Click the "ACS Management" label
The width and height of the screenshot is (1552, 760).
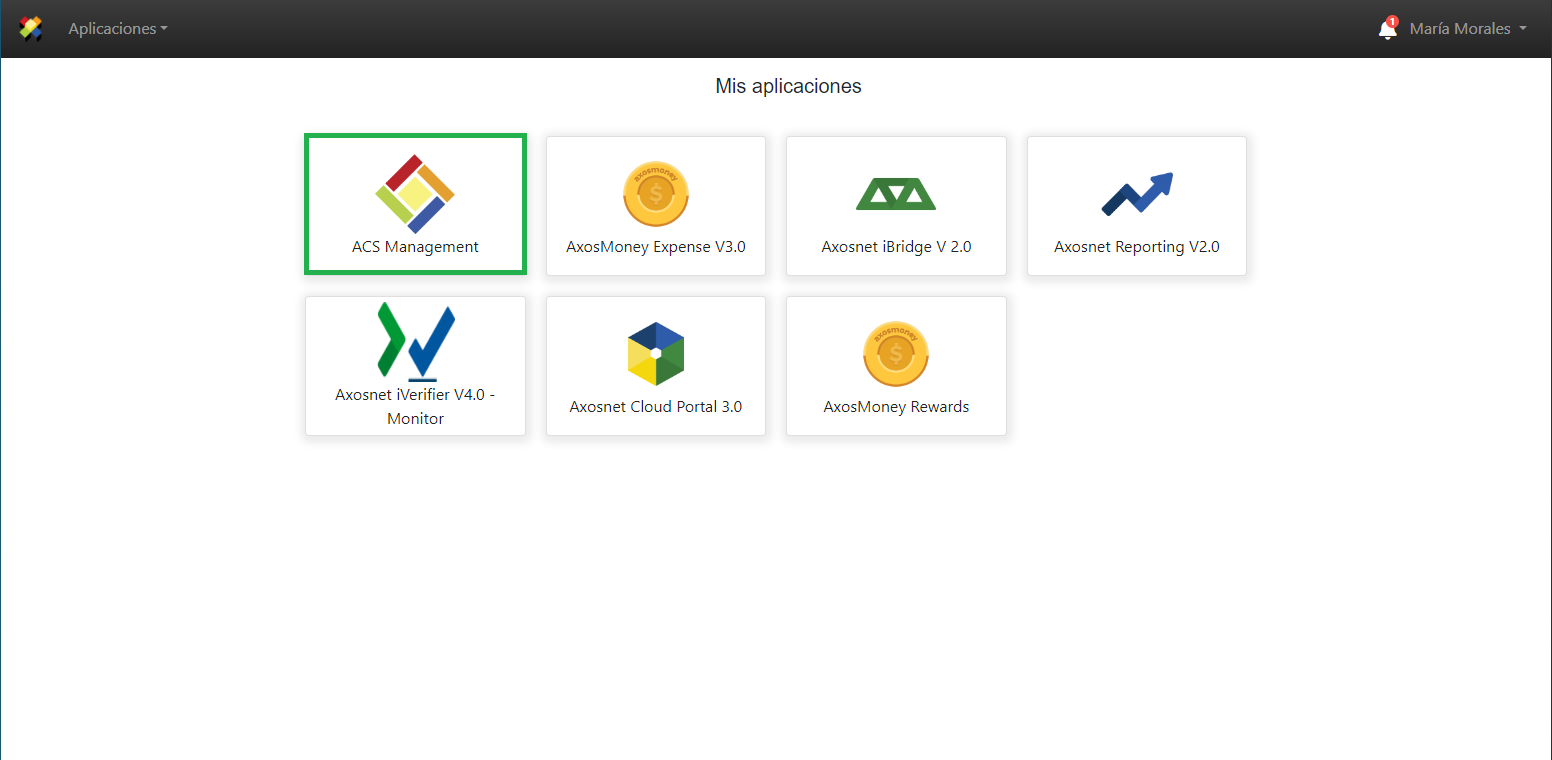click(x=415, y=247)
